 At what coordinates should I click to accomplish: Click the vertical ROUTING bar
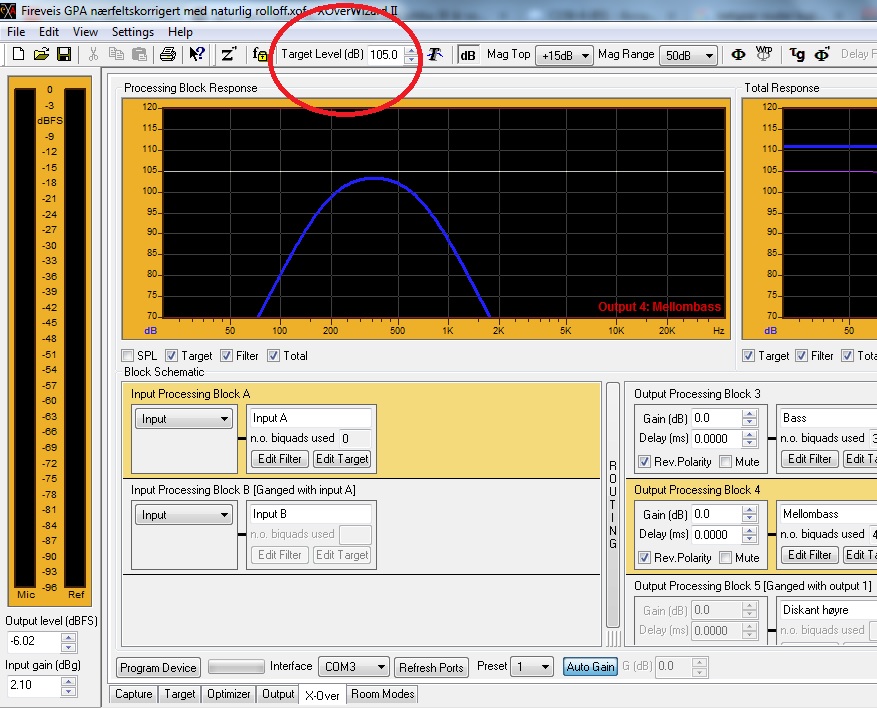pyautogui.click(x=613, y=504)
